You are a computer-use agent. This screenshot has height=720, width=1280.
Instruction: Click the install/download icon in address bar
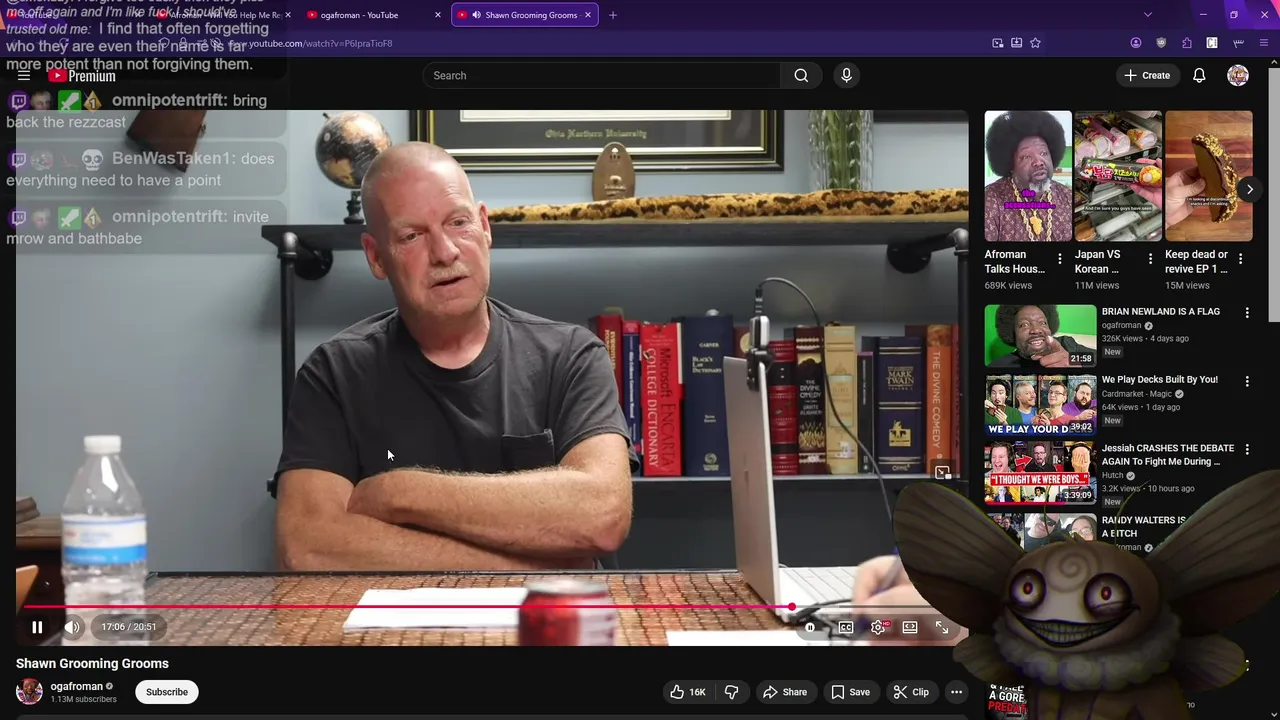1016,43
